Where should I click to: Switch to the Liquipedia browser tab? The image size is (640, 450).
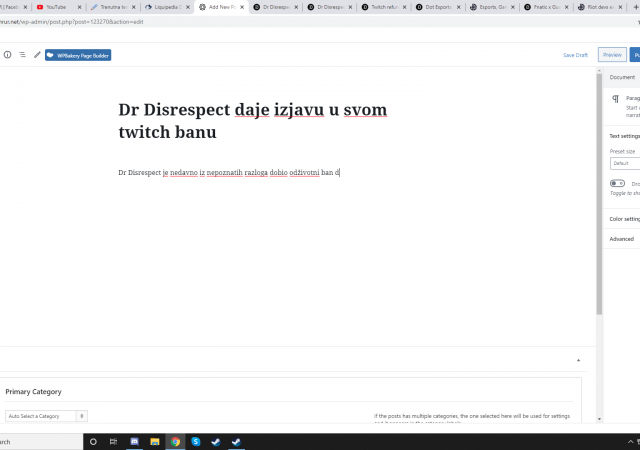pyautogui.click(x=165, y=6)
